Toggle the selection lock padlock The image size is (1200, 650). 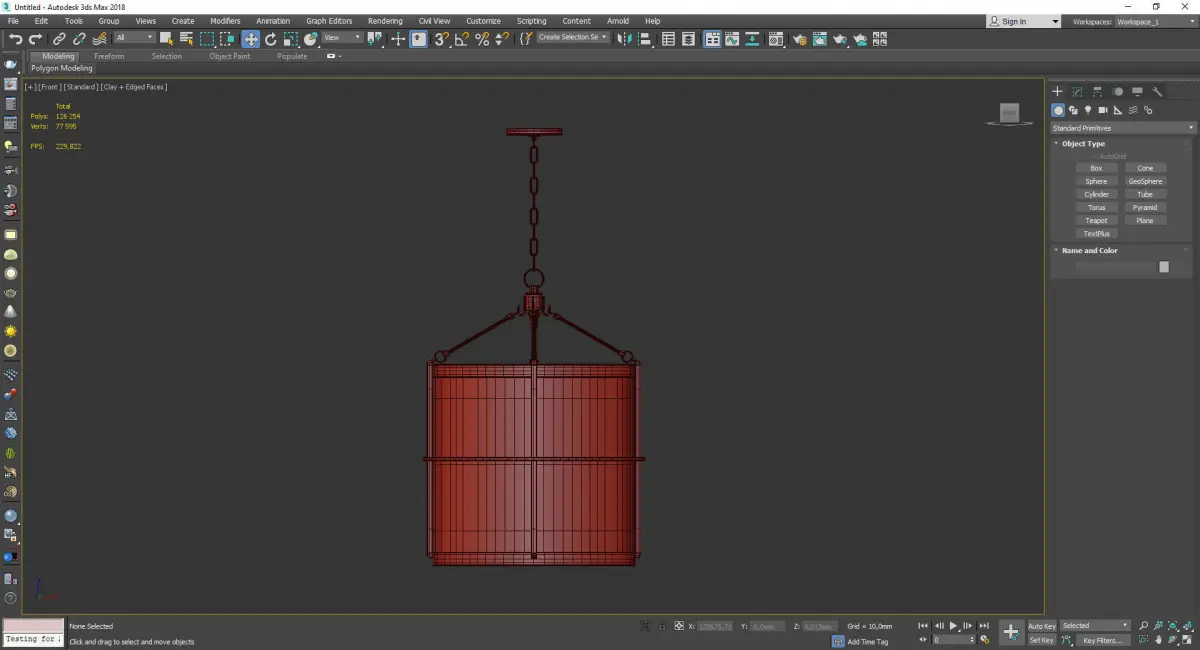pyautogui.click(x=661, y=626)
